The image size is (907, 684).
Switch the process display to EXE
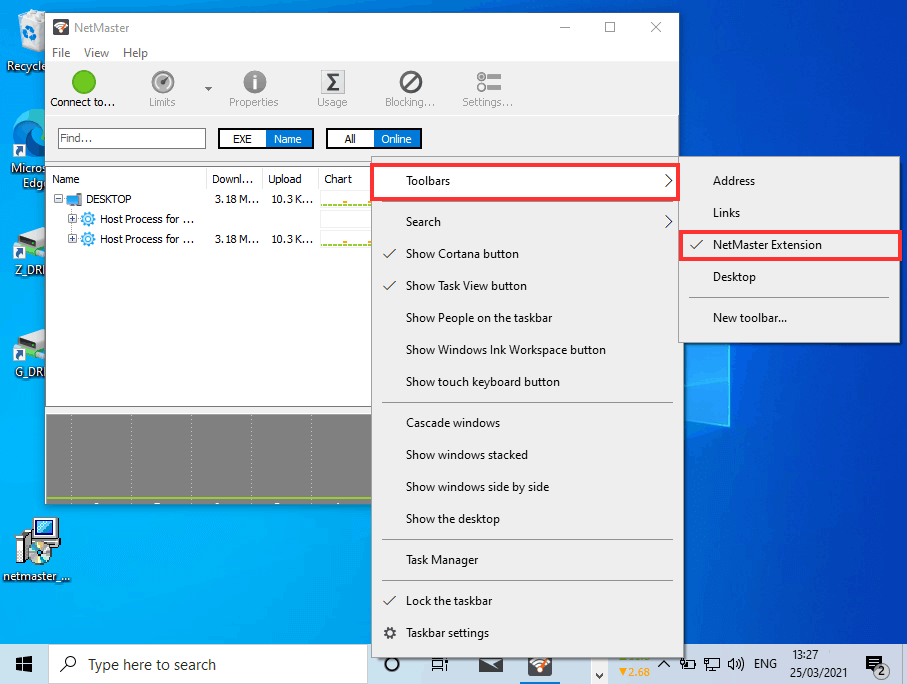coord(242,139)
